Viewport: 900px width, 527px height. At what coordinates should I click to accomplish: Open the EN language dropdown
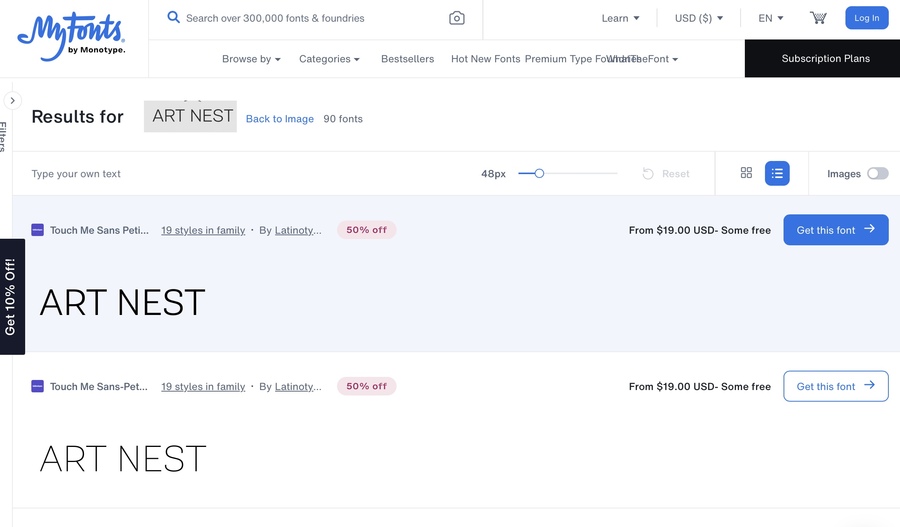point(770,18)
